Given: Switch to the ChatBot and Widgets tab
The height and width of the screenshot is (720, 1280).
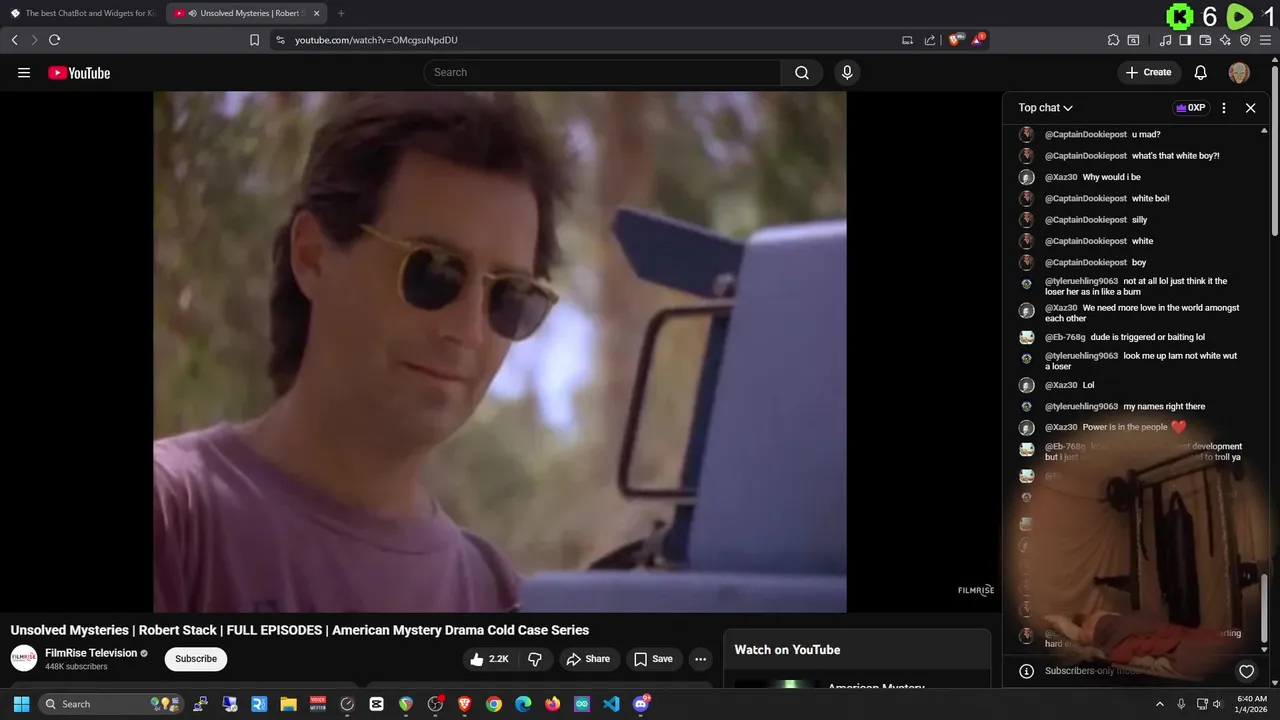Looking at the screenshot, I should coord(82,13).
